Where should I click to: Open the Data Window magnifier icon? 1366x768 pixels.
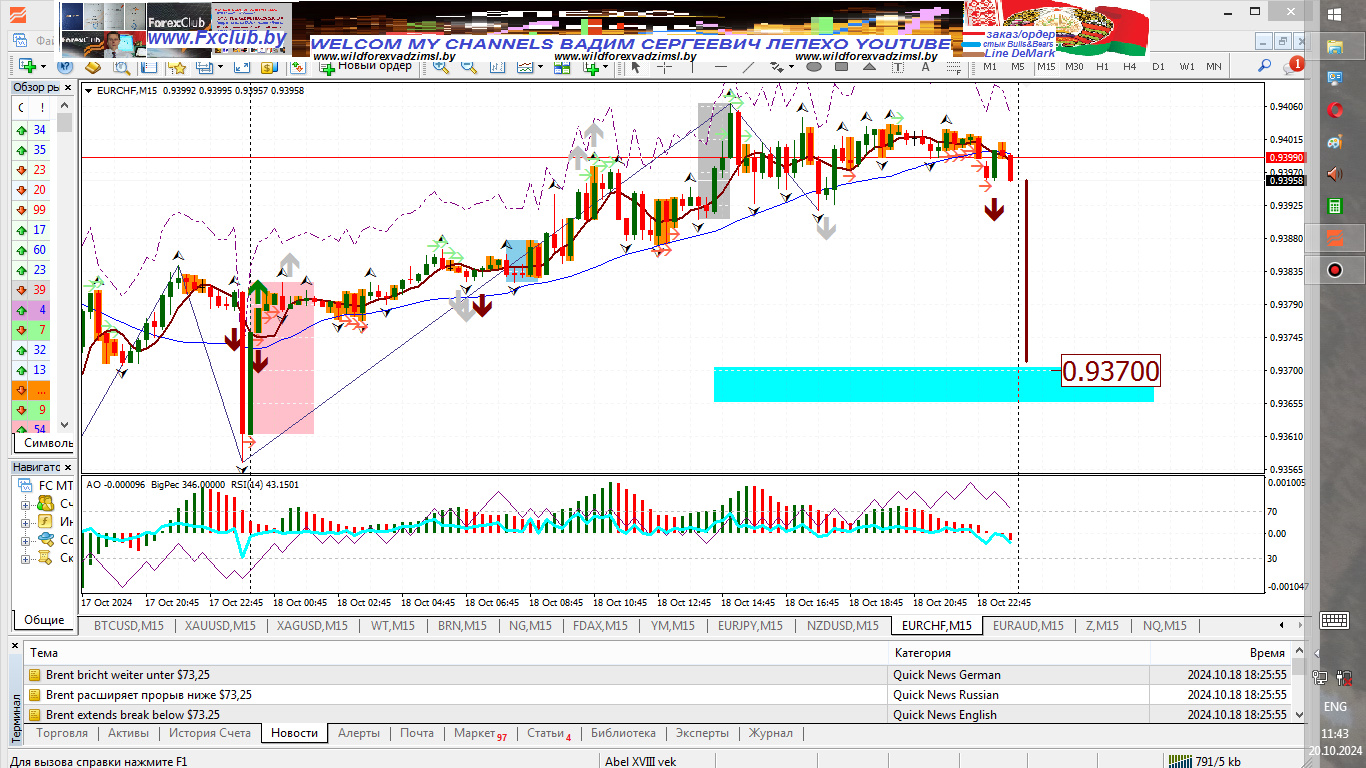point(121,67)
